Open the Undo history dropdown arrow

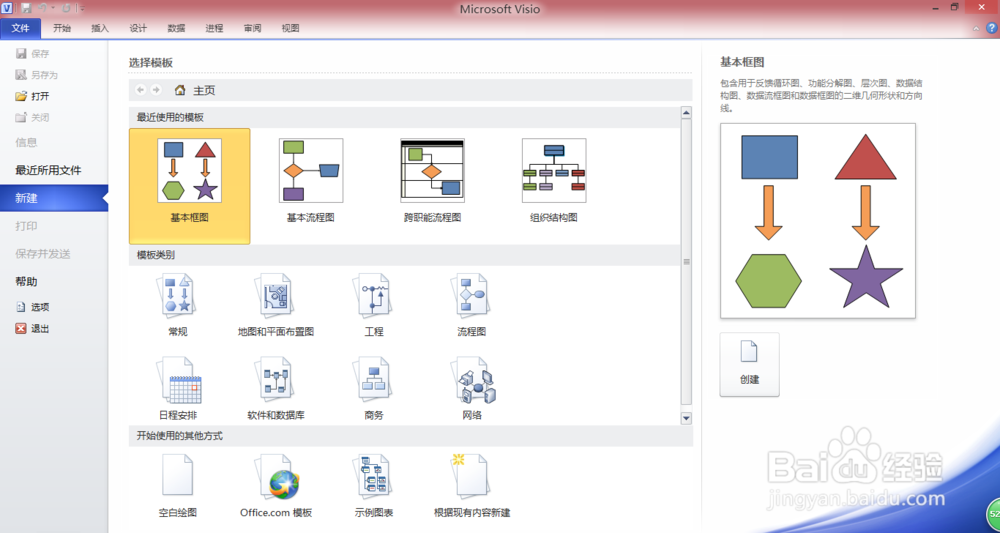pyautogui.click(x=52, y=8)
